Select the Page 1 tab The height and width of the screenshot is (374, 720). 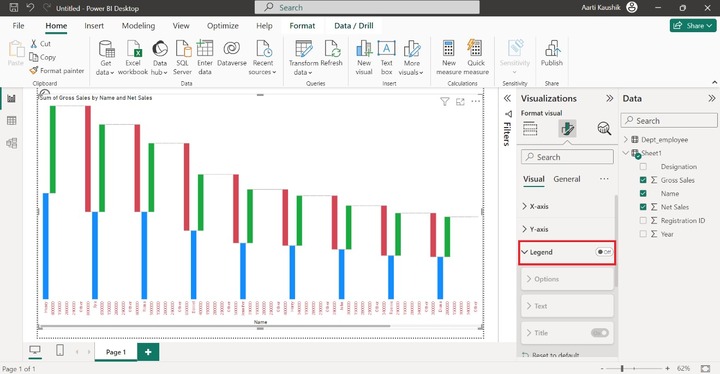(x=116, y=352)
